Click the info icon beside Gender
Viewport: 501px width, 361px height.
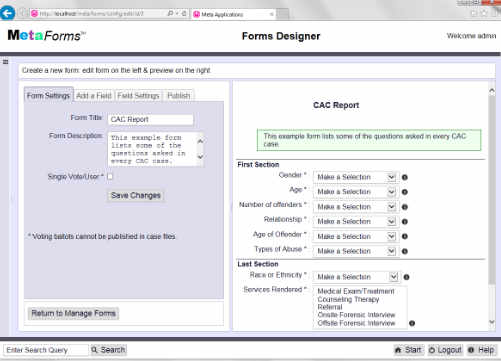[x=405, y=177]
